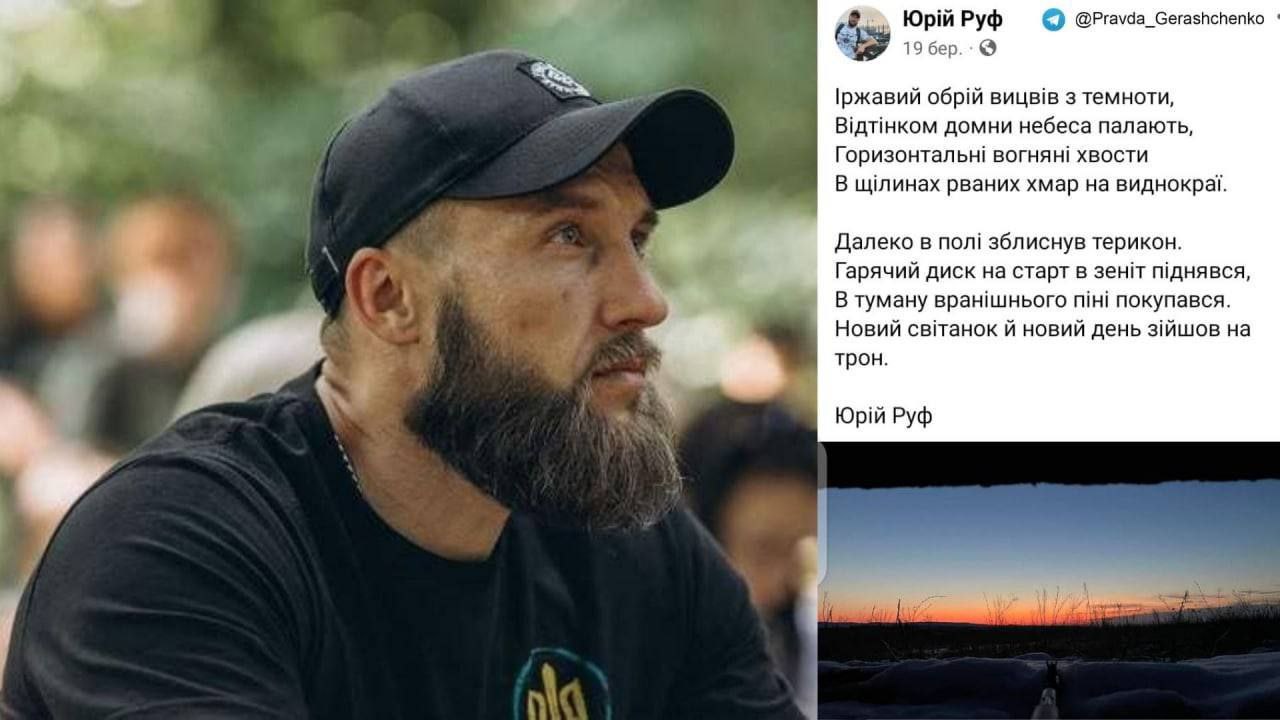This screenshot has height=720, width=1280.
Task: Open Юрій Руф's round profile avatar
Action: [x=862, y=32]
